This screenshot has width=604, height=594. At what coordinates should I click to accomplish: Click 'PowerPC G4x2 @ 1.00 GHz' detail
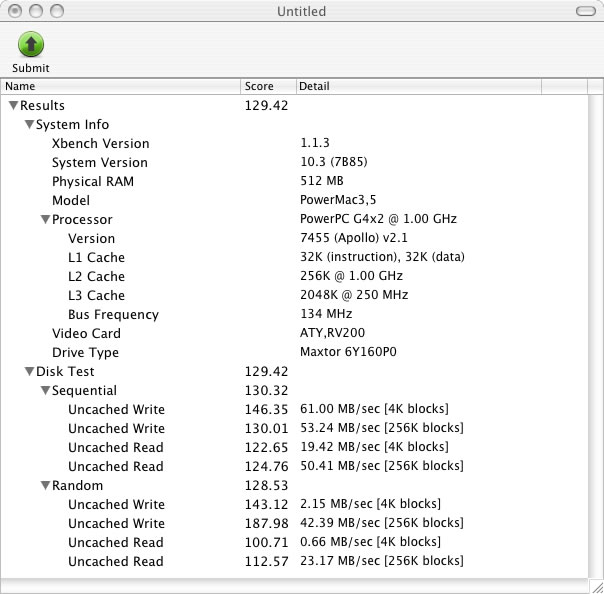[x=378, y=219]
